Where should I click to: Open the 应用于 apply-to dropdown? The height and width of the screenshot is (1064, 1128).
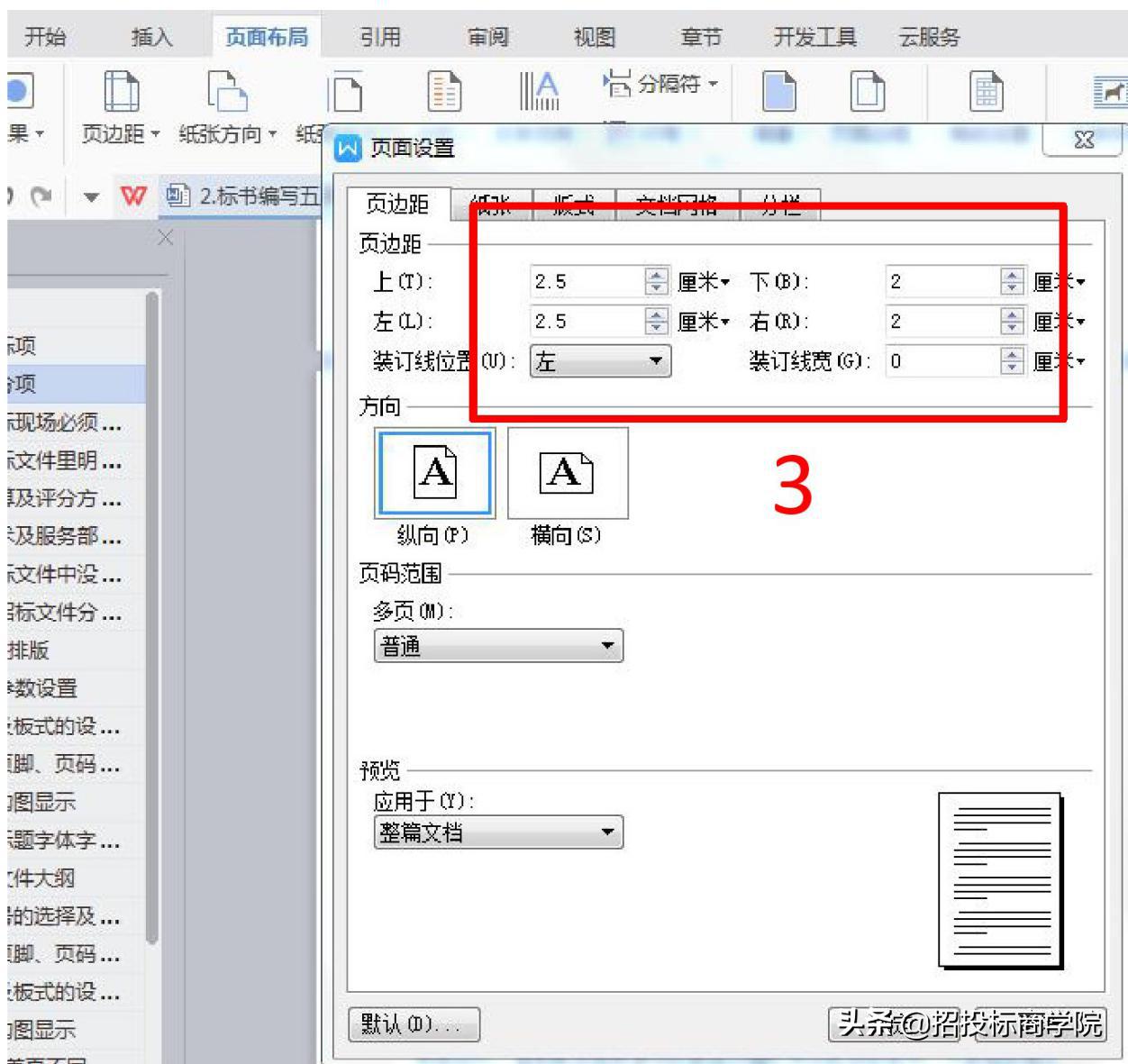coord(609,832)
